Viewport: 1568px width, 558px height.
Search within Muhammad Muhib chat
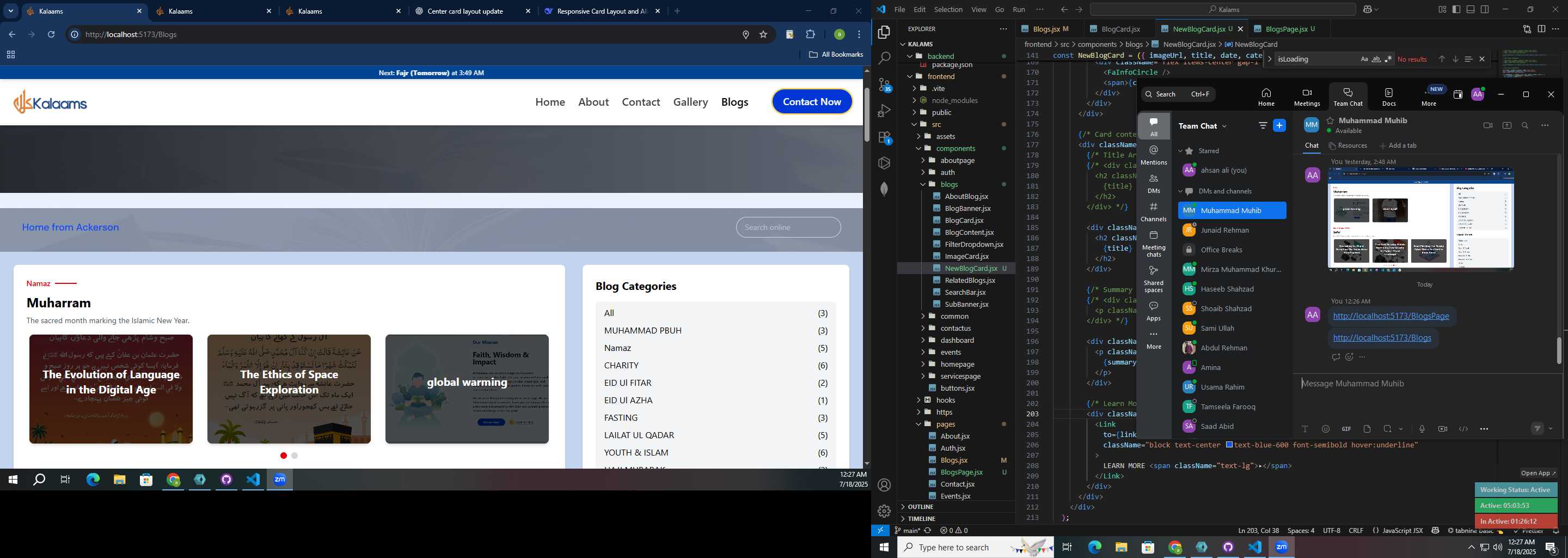pyautogui.click(x=1525, y=125)
